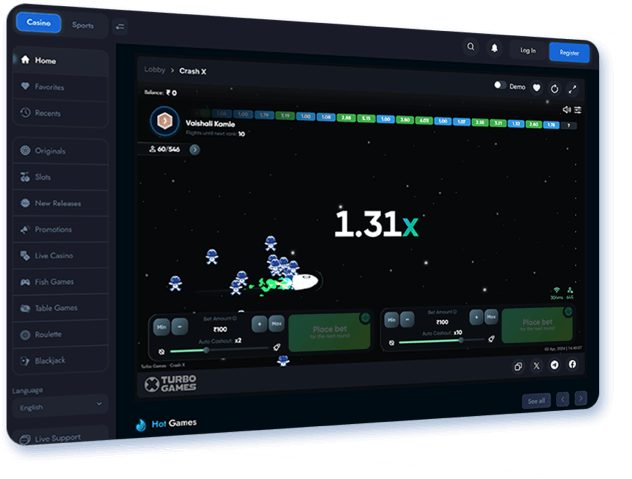Show next Hot Games with right arrow

pyautogui.click(x=580, y=399)
